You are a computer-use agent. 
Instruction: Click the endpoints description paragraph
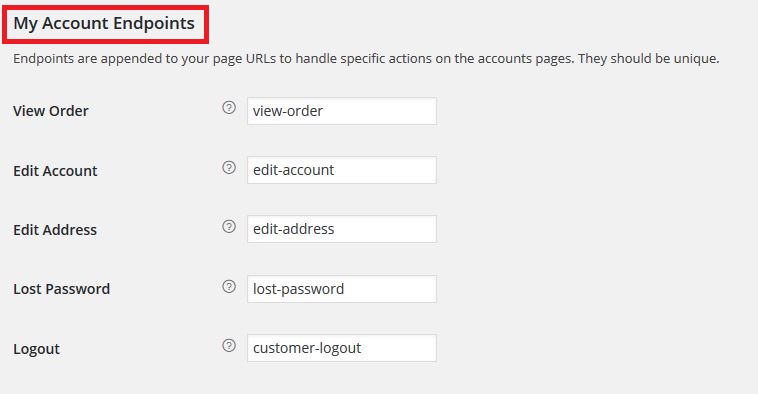(366, 58)
